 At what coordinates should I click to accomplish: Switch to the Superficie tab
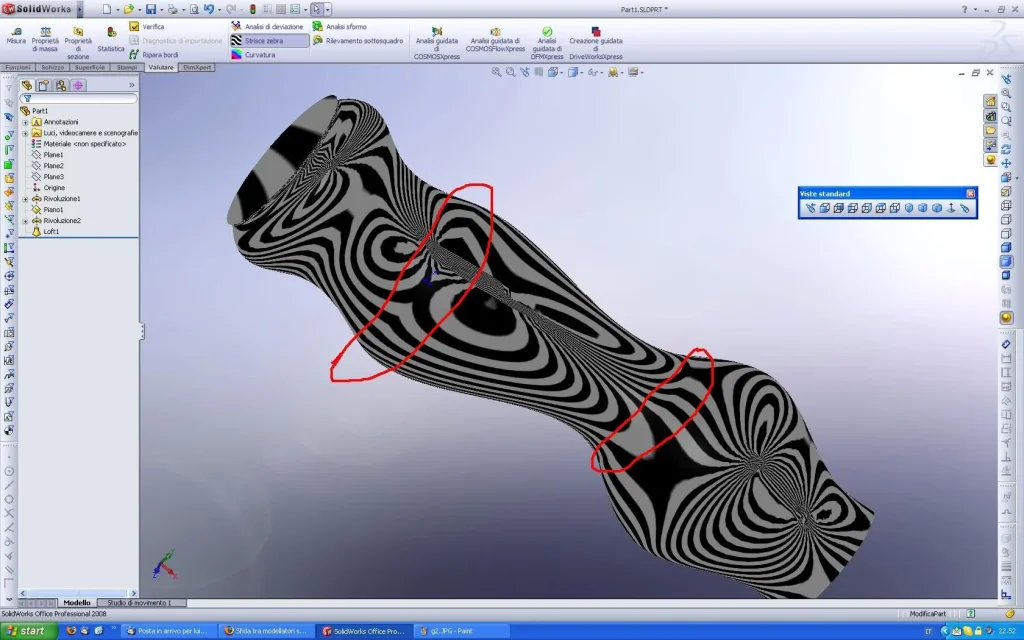coord(89,67)
